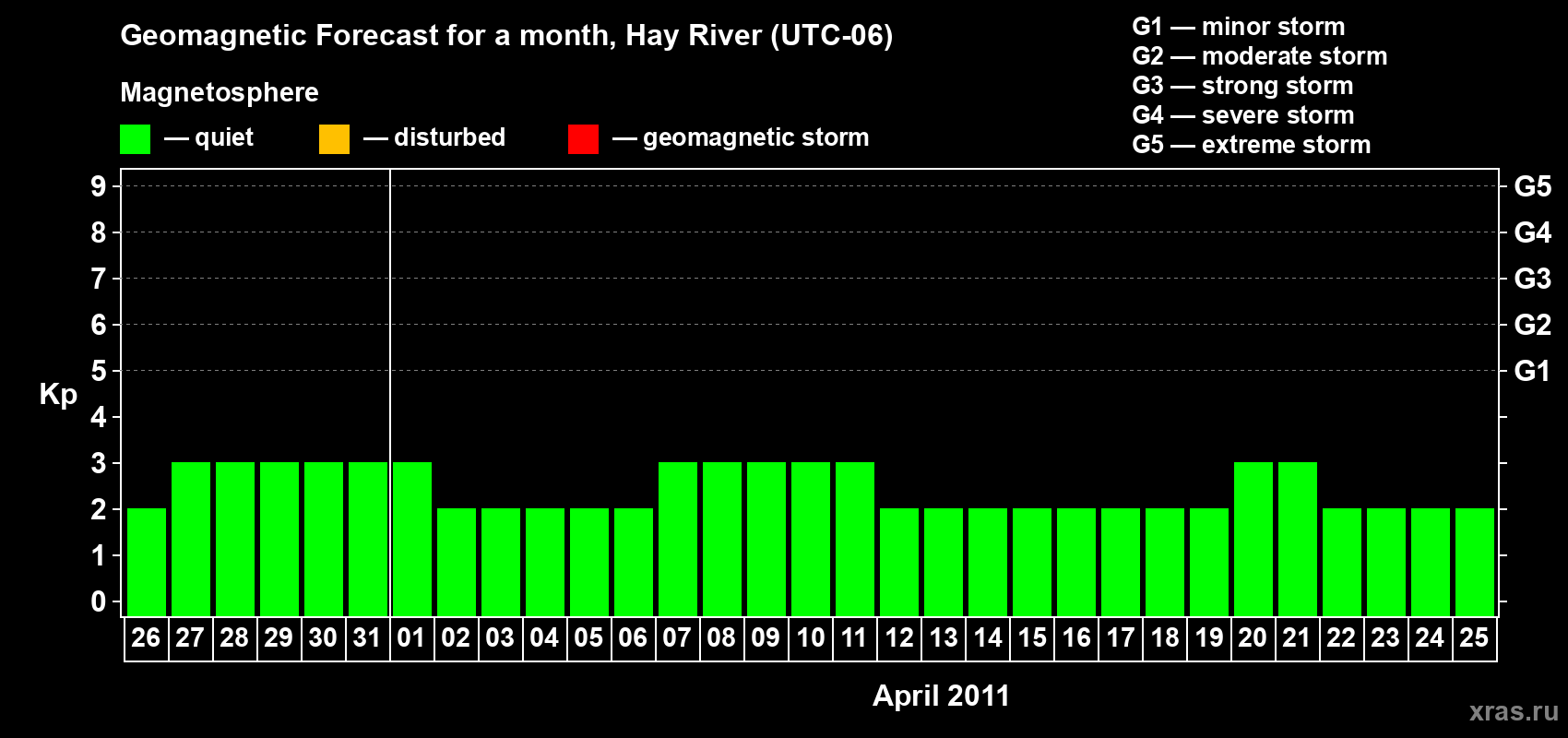Click date label 19 on the x-axis
Screen dimensions: 1568x738
pyautogui.click(x=1209, y=638)
